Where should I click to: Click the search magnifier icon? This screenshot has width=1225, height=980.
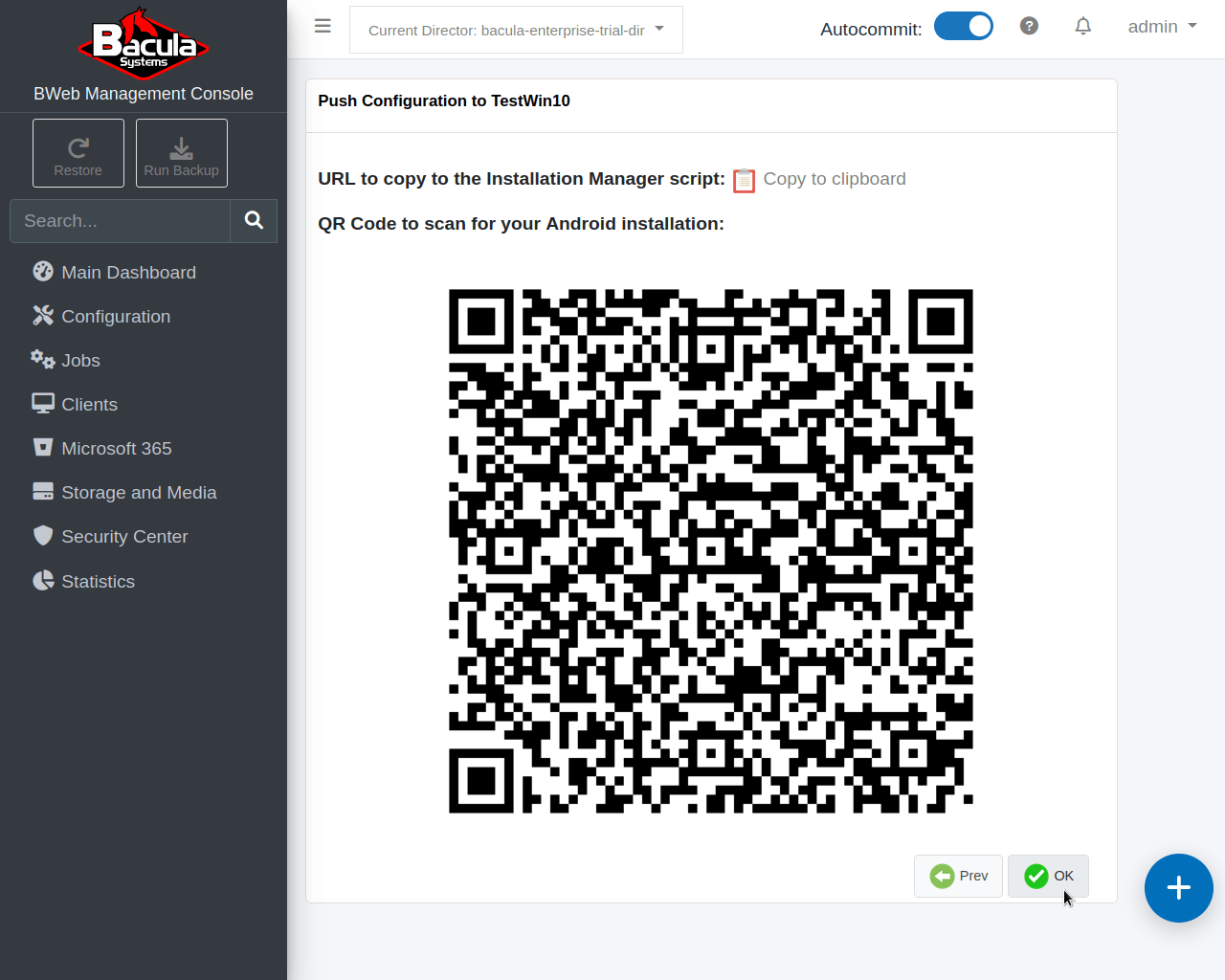(254, 221)
